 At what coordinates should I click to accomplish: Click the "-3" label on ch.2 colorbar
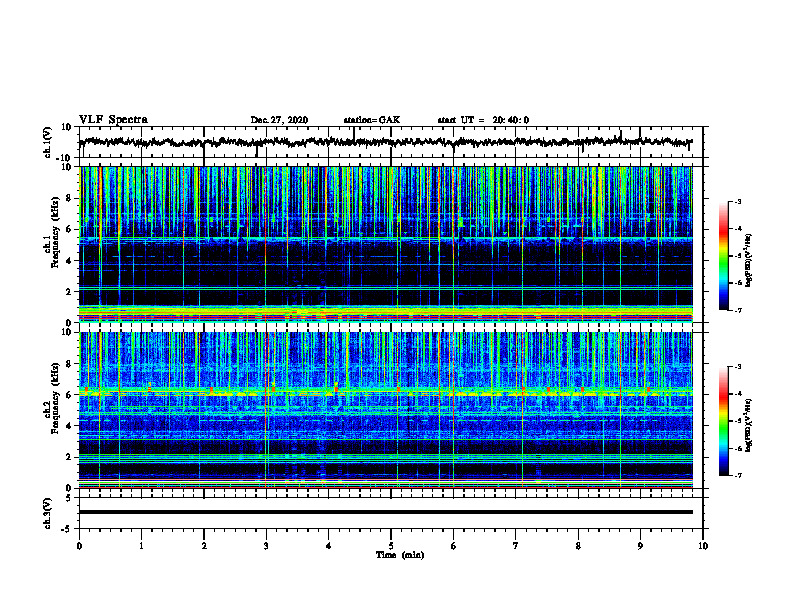pos(737,367)
